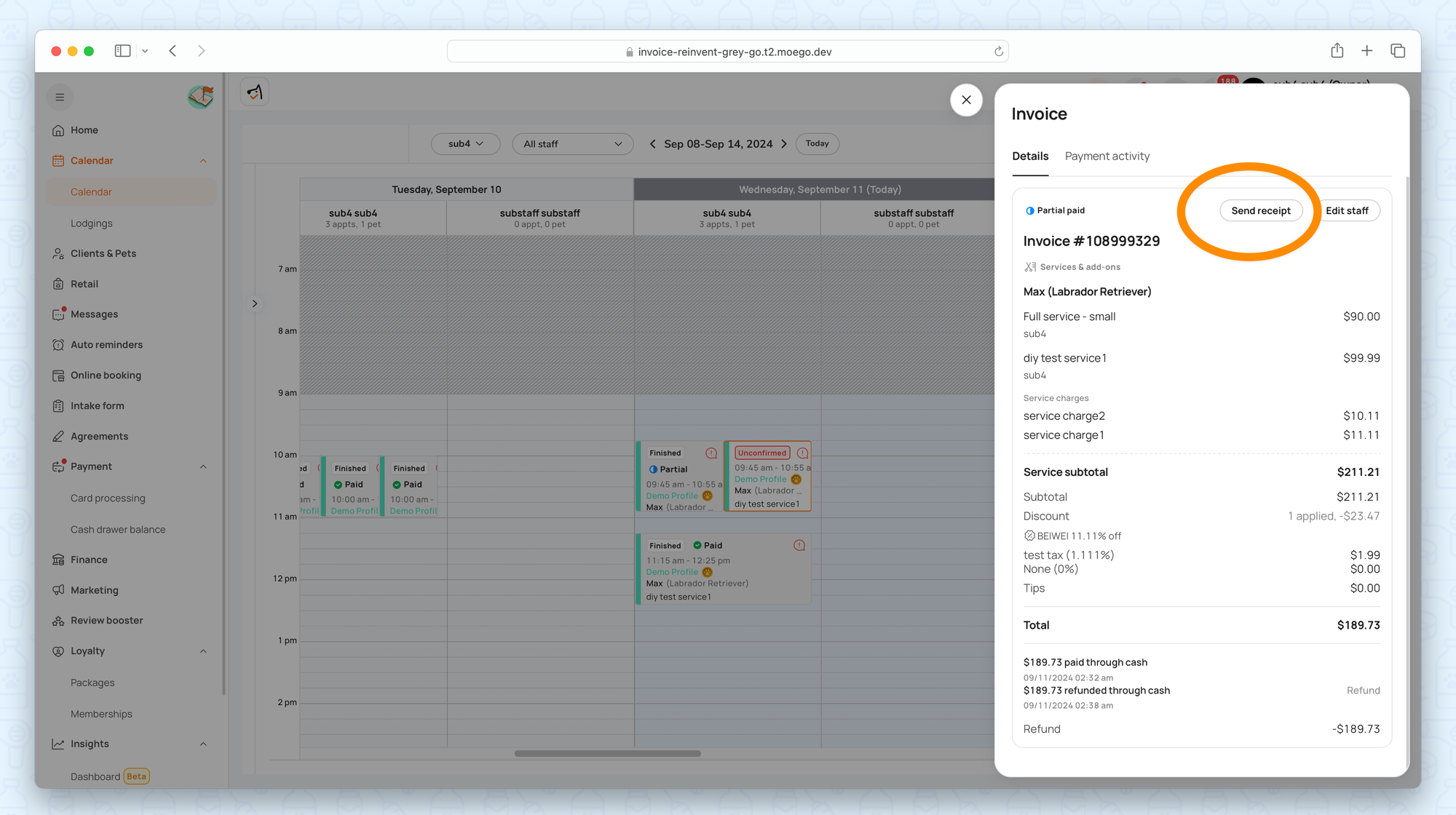Click the Safari share icon
Screen dimensions: 1456x815
coord(1337,51)
